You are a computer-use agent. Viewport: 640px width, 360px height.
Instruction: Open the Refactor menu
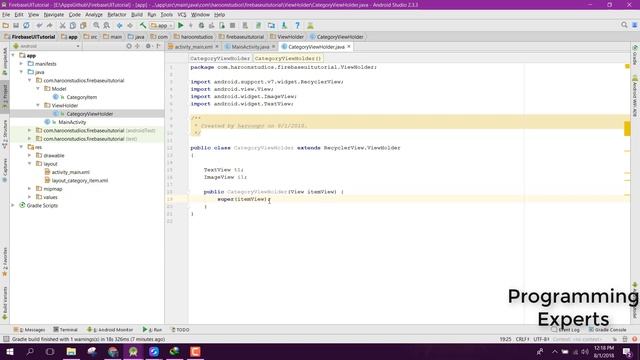(117, 15)
